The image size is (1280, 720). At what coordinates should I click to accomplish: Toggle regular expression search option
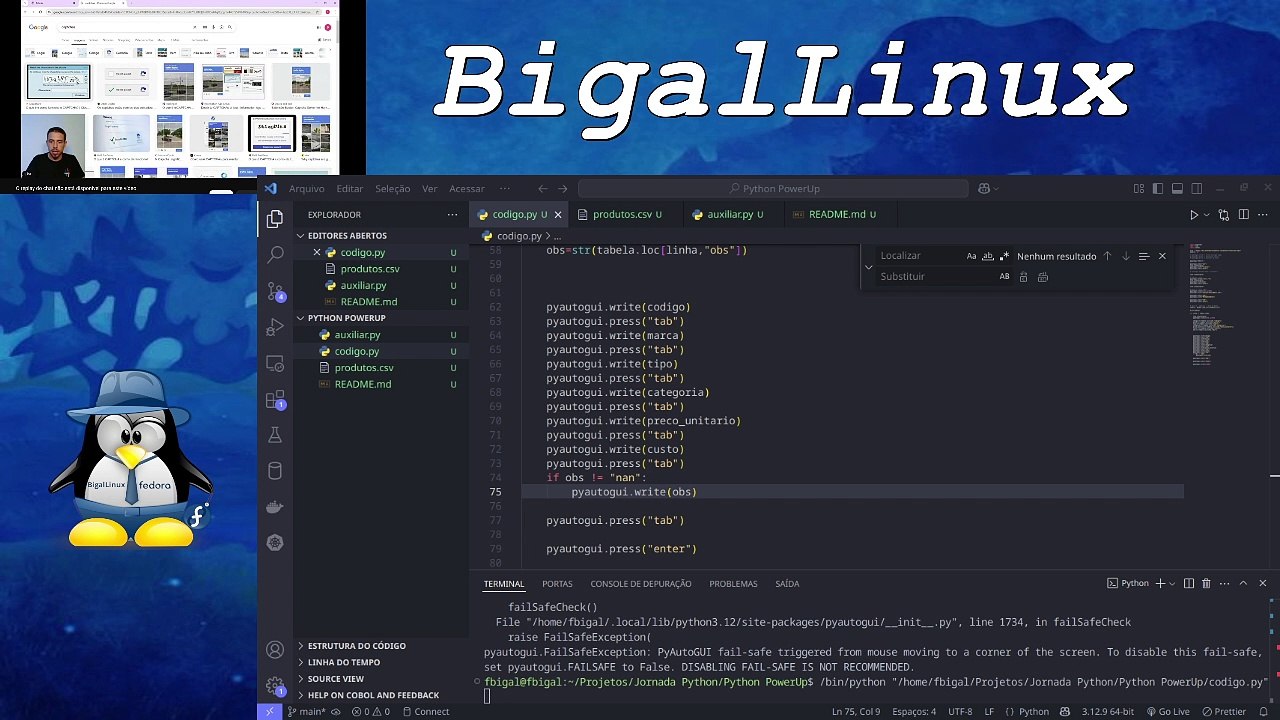coord(1004,256)
